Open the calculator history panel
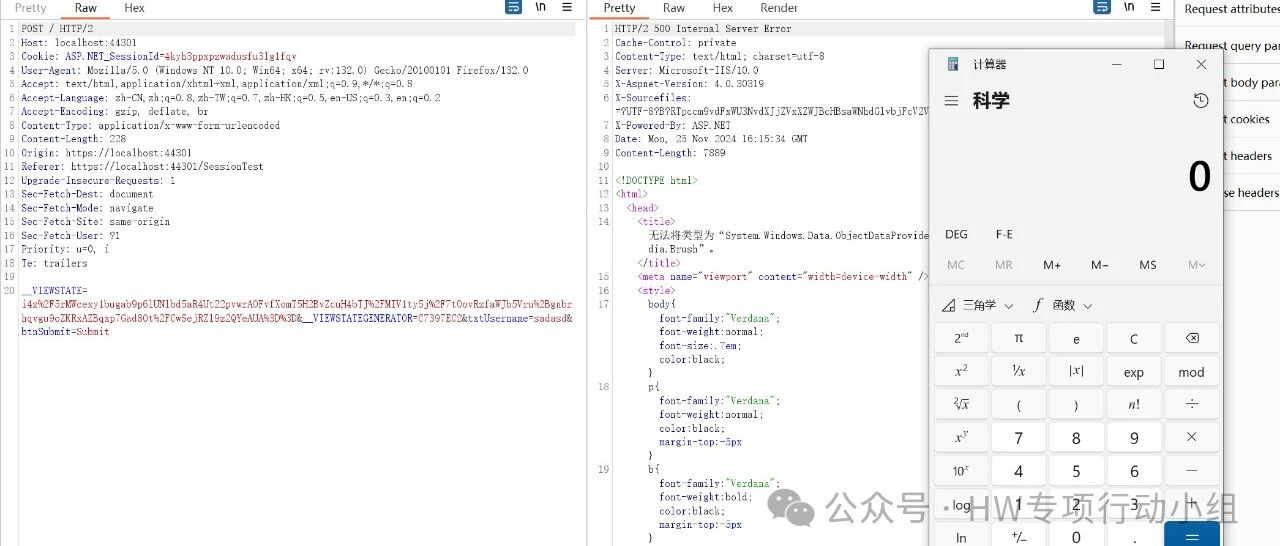Viewport: 1280px width, 546px height. point(1201,101)
